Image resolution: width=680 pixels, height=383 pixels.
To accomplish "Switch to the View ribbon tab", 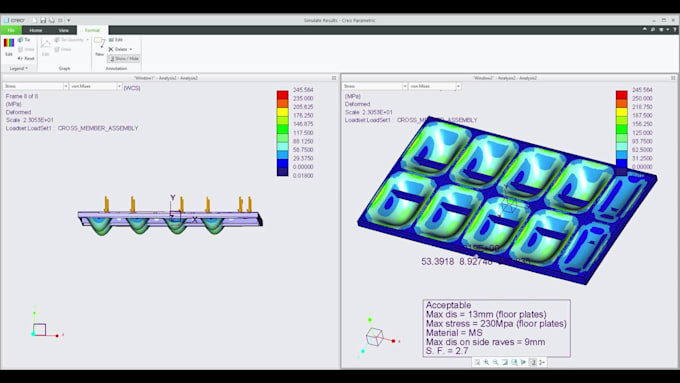I will click(64, 30).
